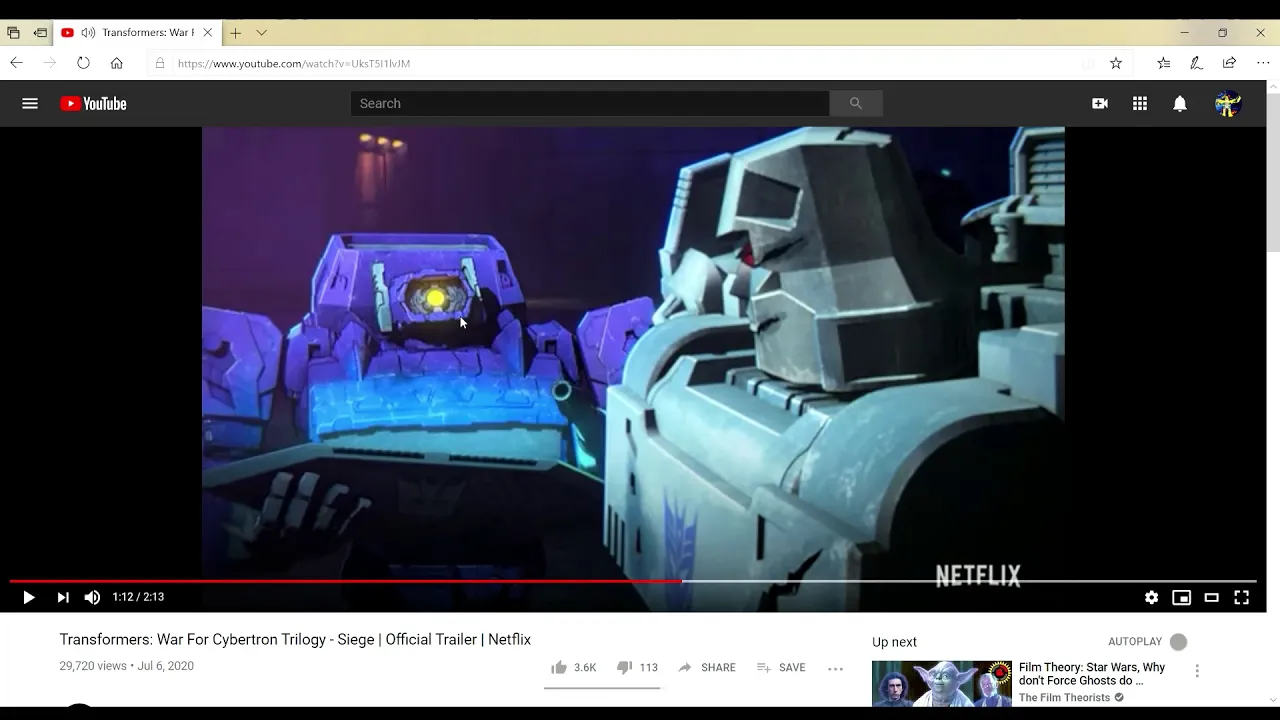Click the 1:12 / 2:13 time display

click(138, 597)
